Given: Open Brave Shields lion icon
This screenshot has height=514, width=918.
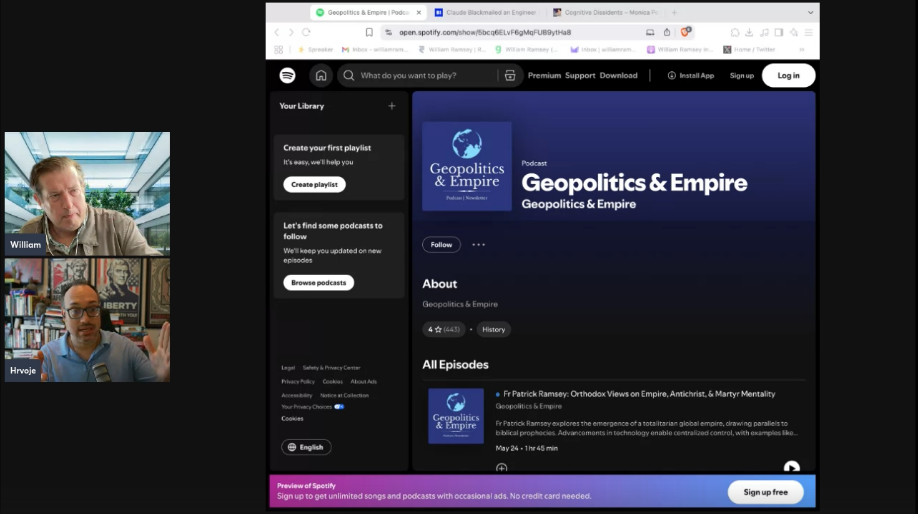Looking at the screenshot, I should (684, 32).
